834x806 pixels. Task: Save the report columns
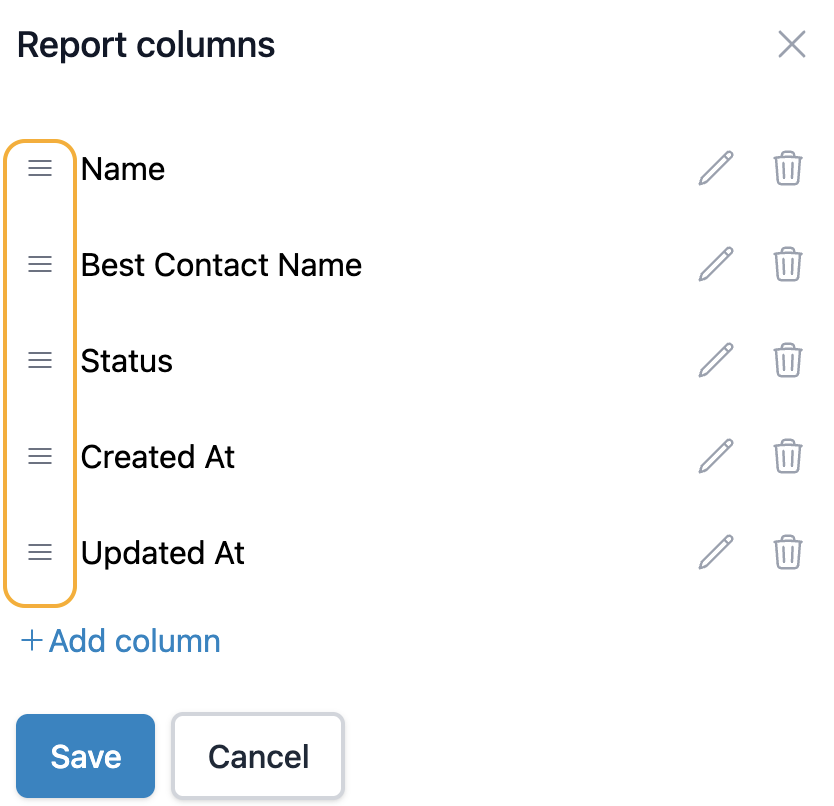pyautogui.click(x=86, y=756)
